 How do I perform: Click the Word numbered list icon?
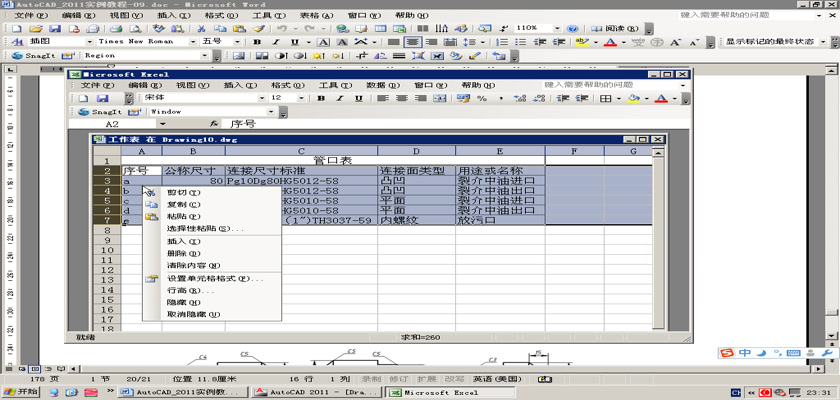502,42
